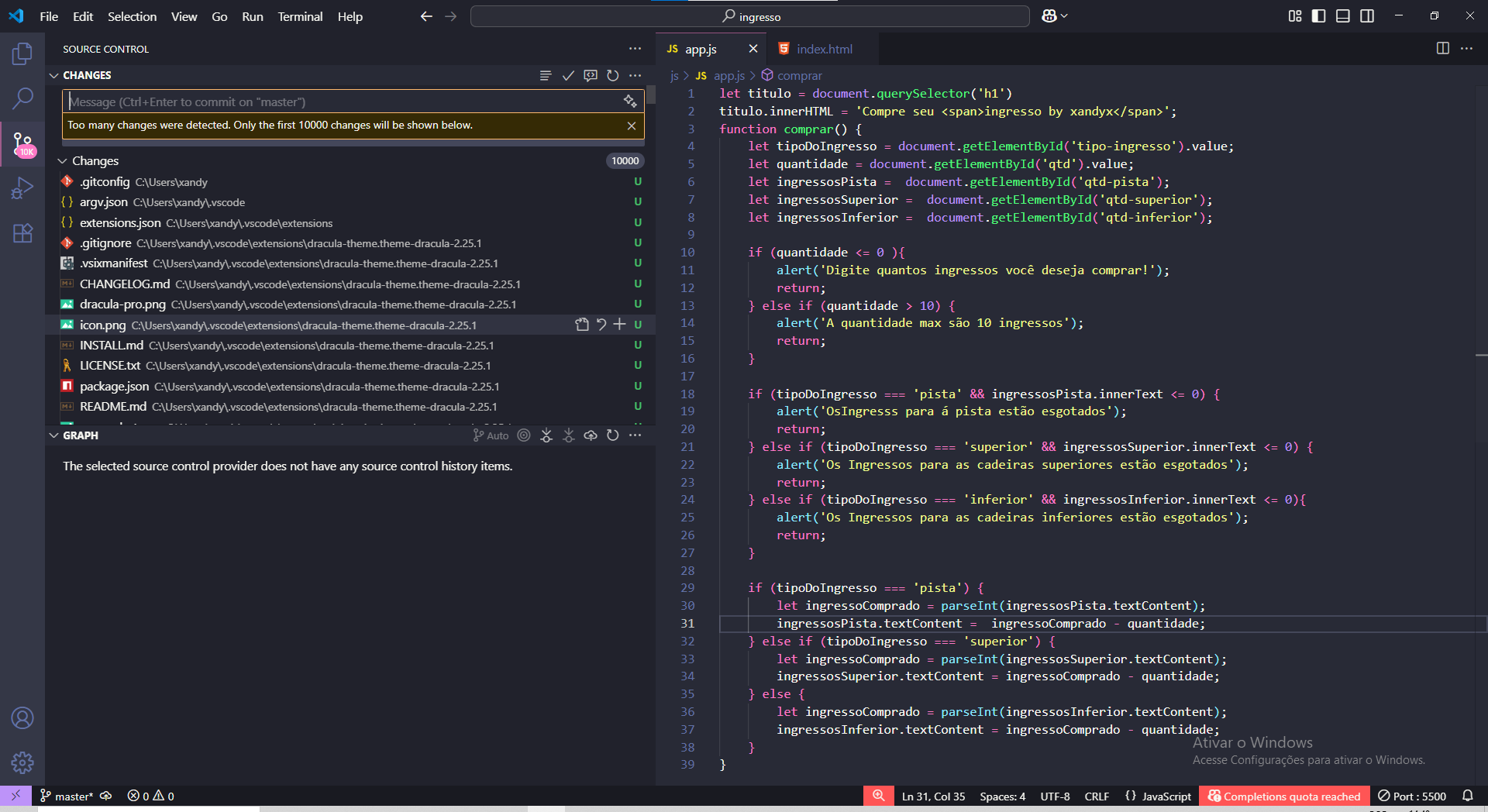
Task: Navigate forward with the arrow
Action: pyautogui.click(x=450, y=16)
